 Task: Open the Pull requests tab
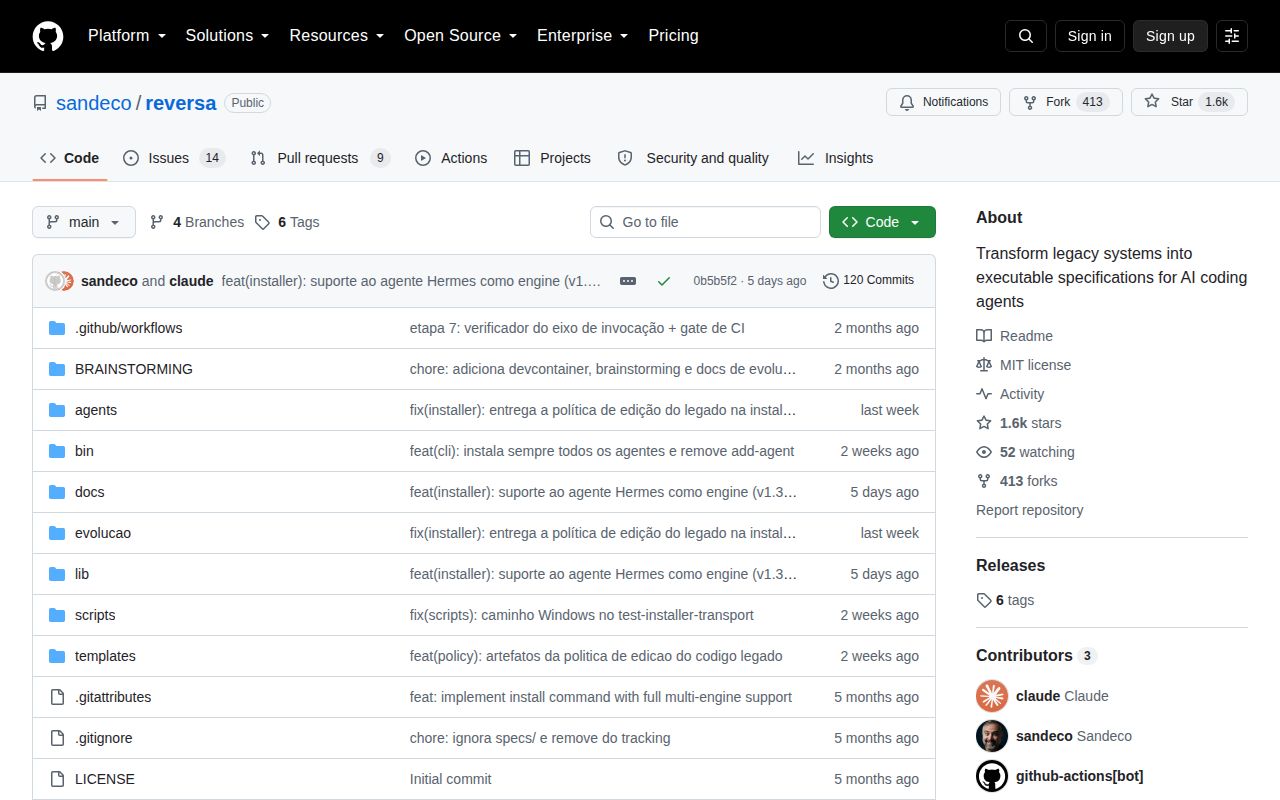320,158
